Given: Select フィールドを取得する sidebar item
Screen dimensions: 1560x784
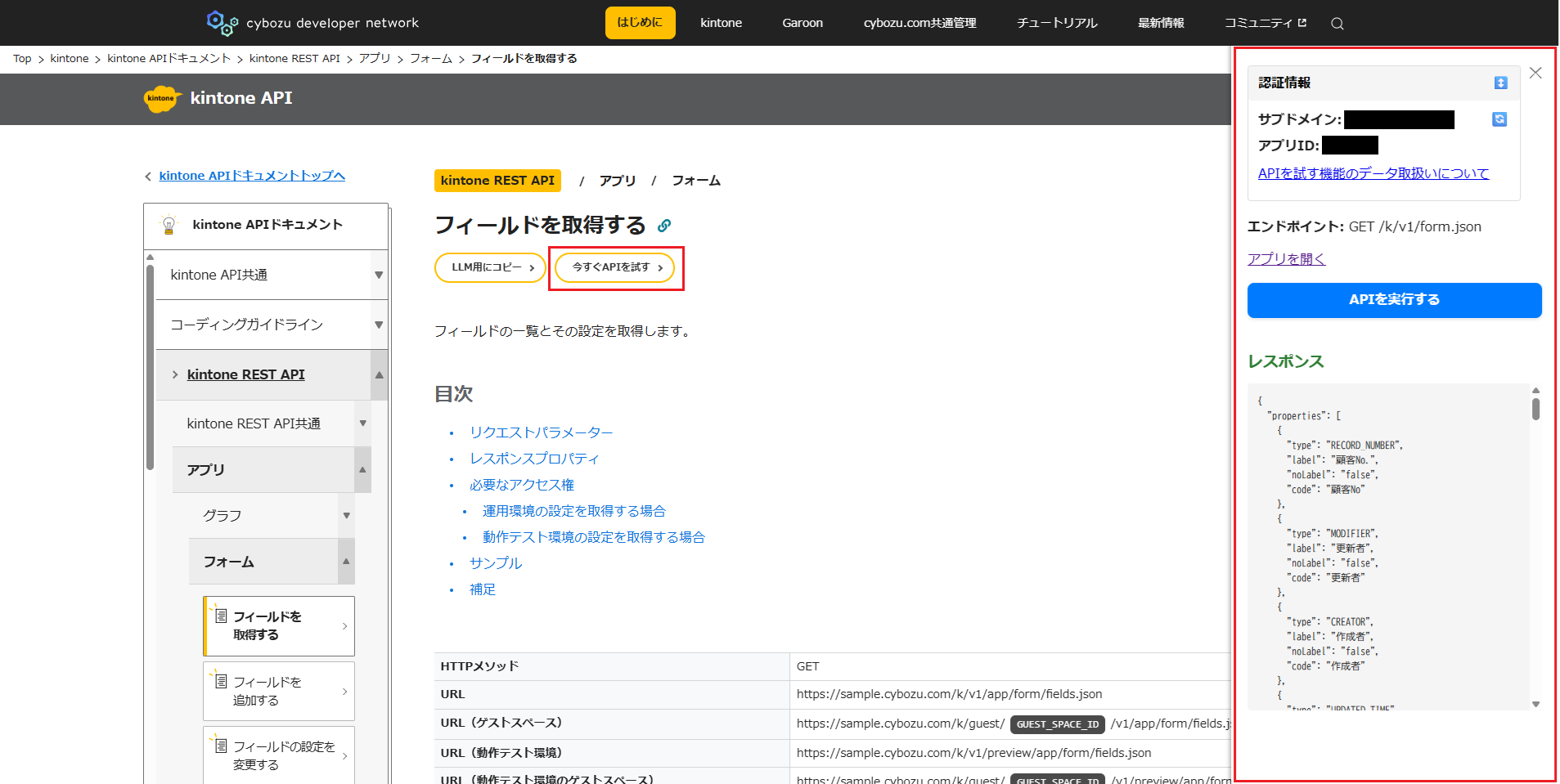Looking at the screenshot, I should pos(279,625).
